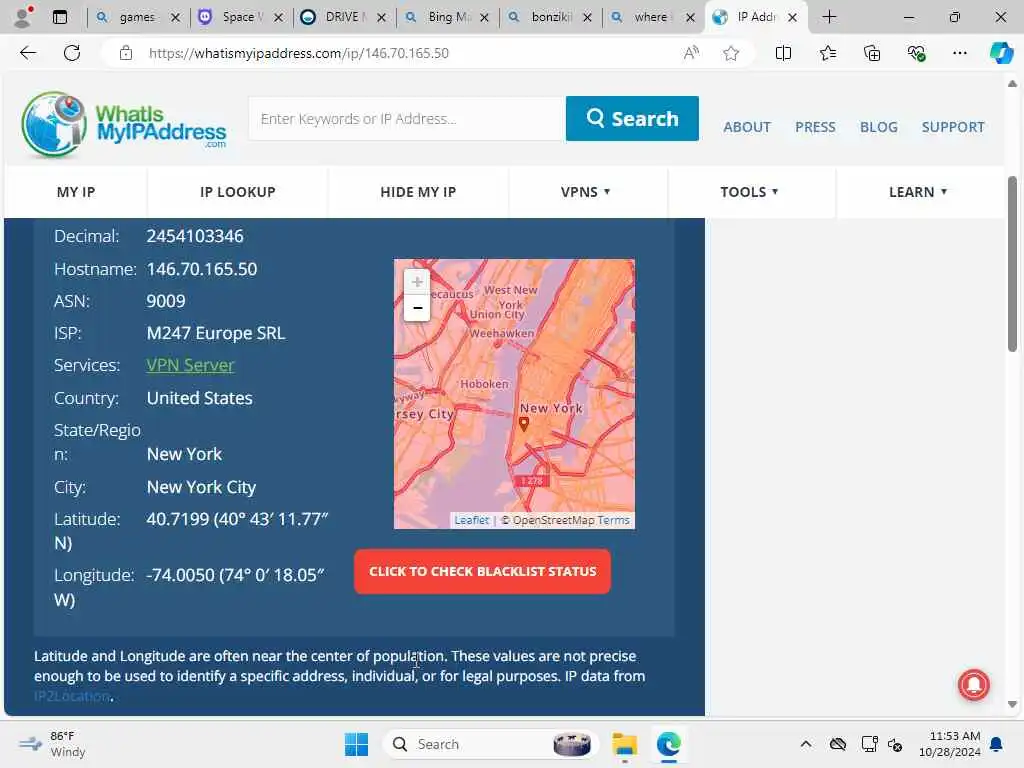
Task: Open the PRESS link
Action: pos(815,127)
